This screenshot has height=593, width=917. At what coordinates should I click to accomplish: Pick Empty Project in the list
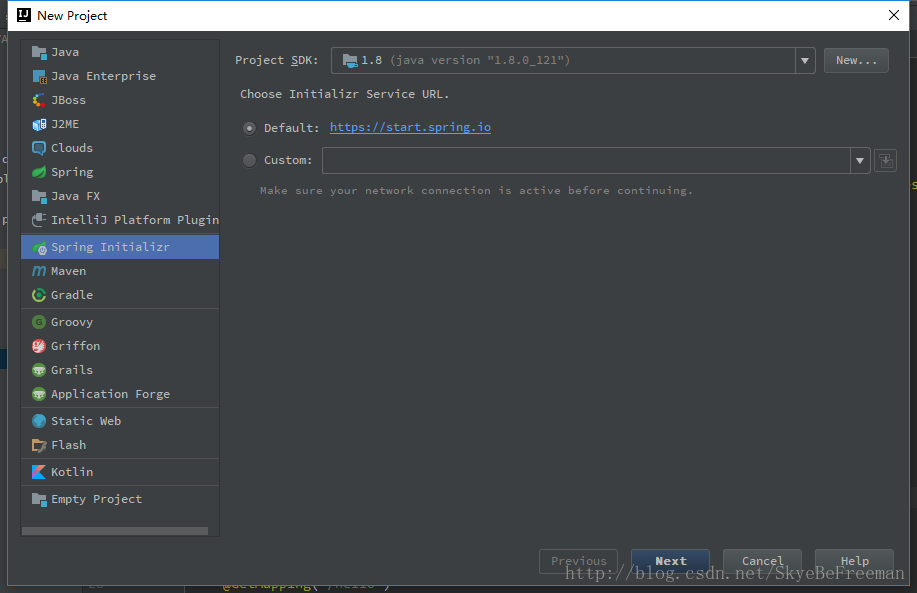pos(120,499)
